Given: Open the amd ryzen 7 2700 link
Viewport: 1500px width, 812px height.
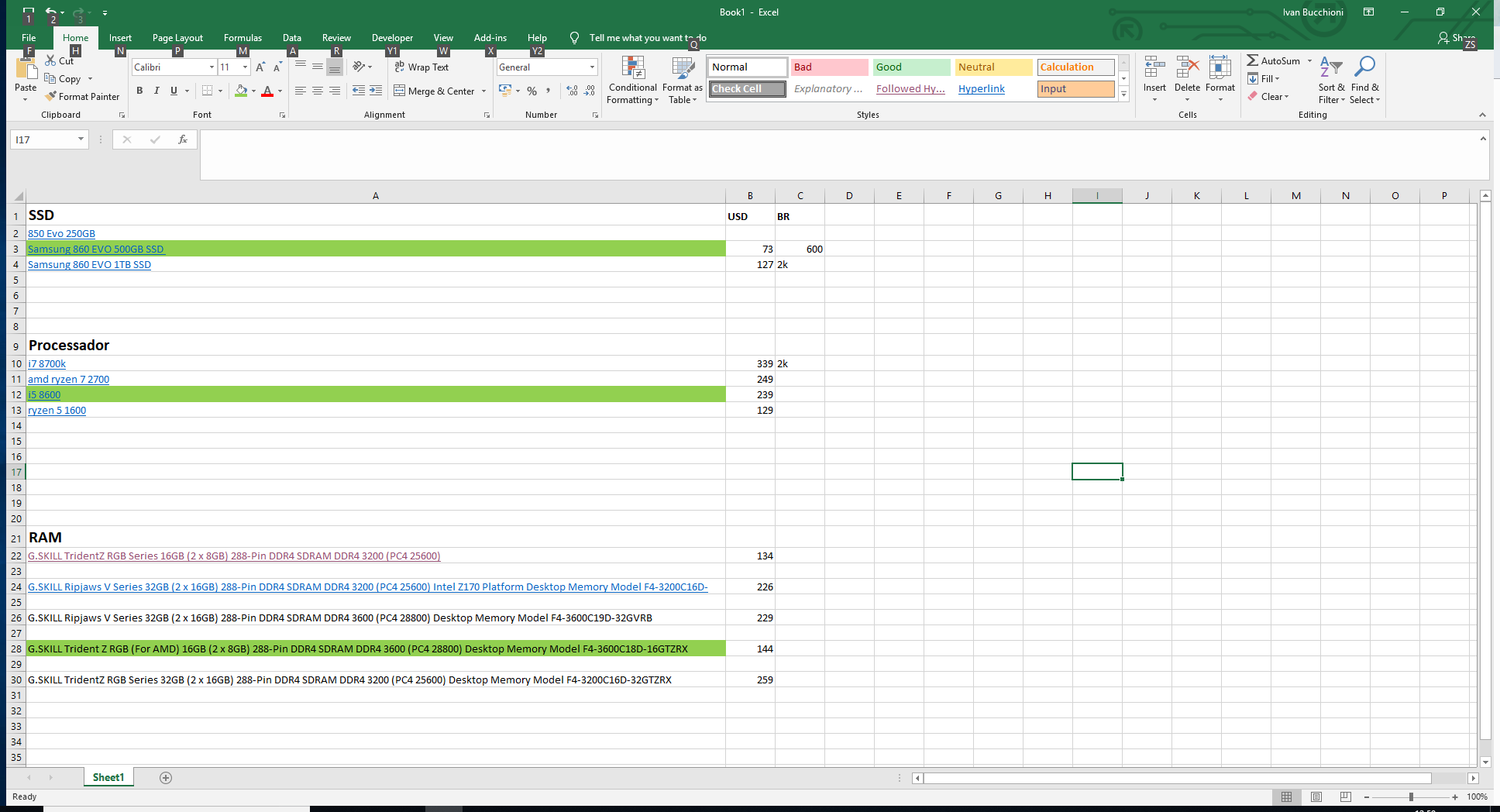Looking at the screenshot, I should tap(68, 379).
